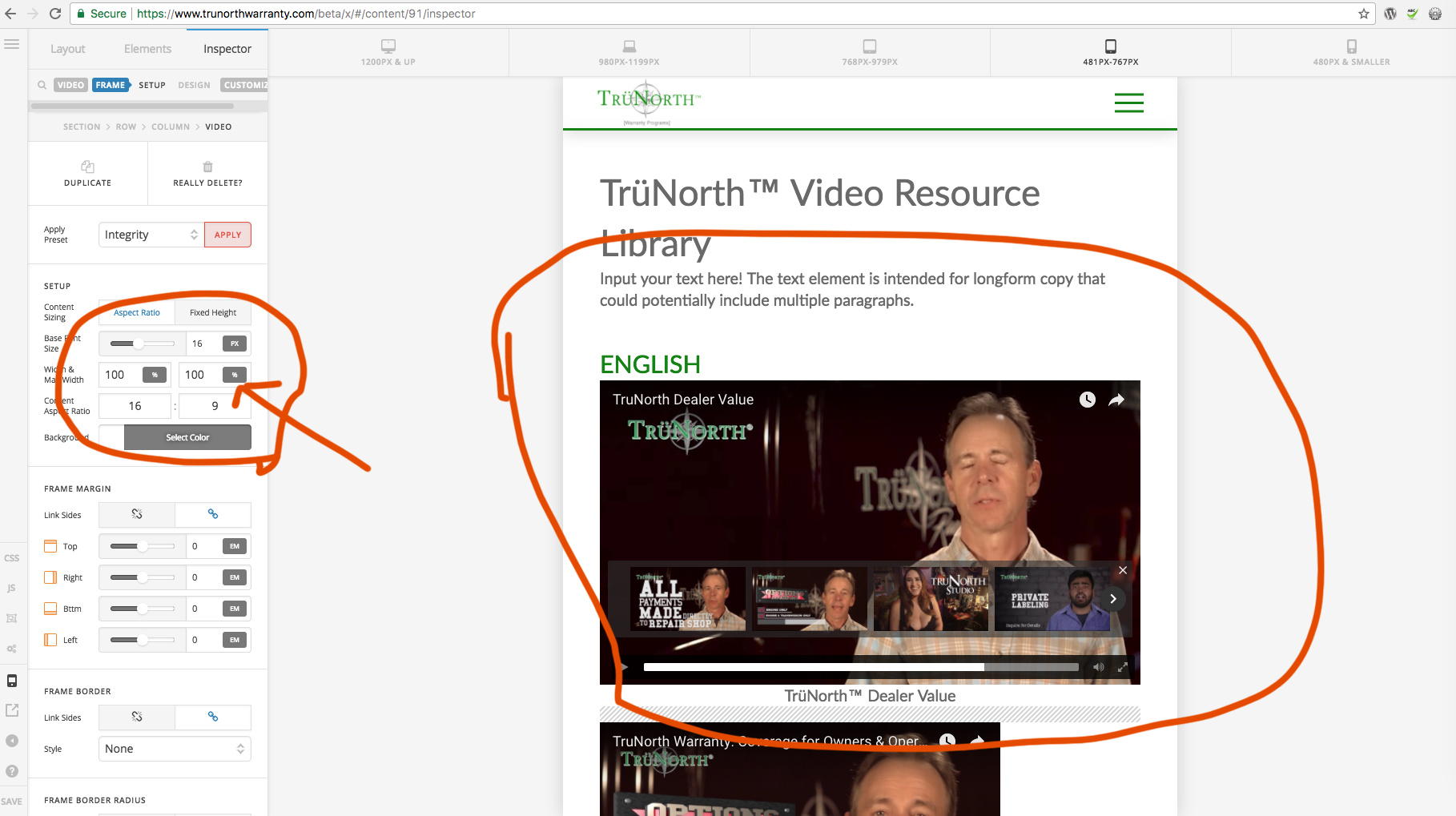Open the All Payments Made video thumbnail

(689, 599)
